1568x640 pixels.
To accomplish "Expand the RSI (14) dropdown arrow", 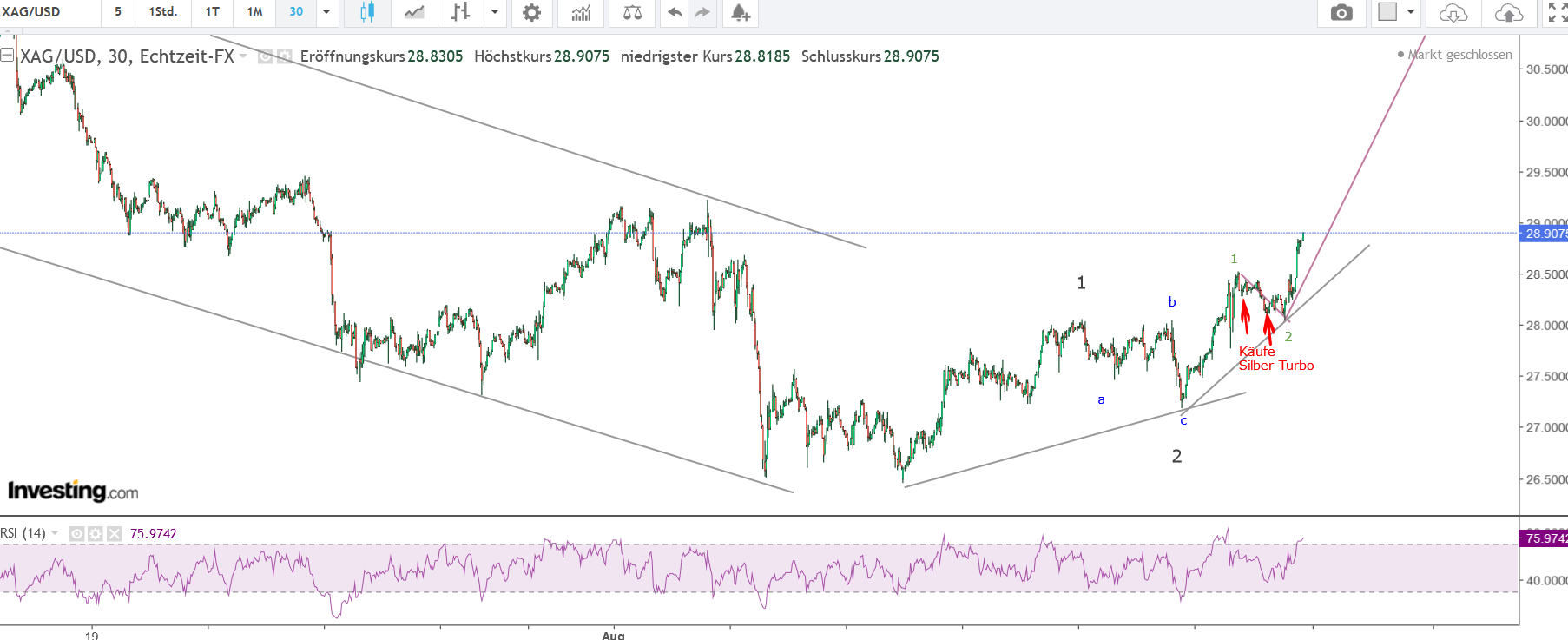I will pos(55,533).
